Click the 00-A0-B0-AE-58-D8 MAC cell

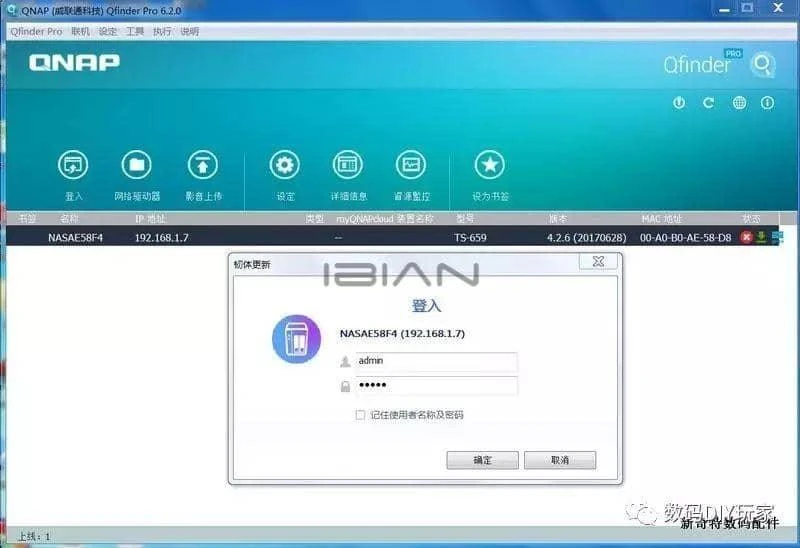tap(686, 238)
